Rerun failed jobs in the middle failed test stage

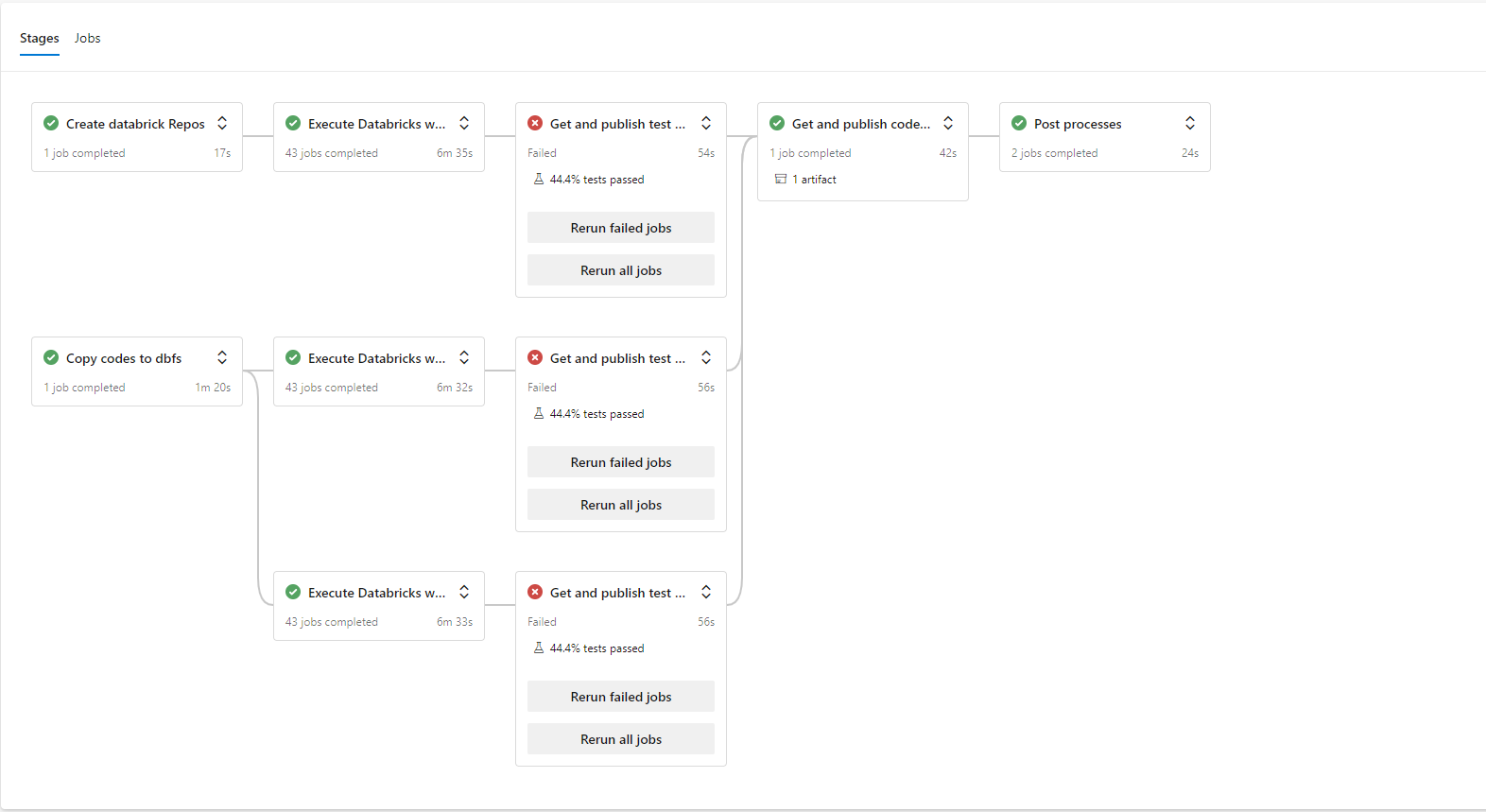tap(621, 462)
